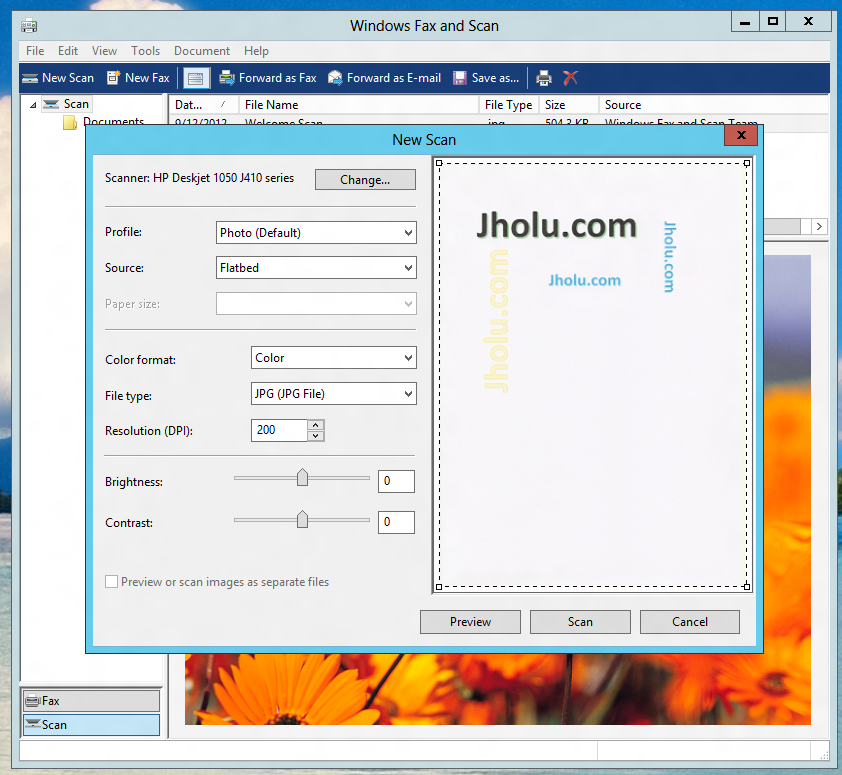Collapse the Scan tree node

(x=33, y=105)
